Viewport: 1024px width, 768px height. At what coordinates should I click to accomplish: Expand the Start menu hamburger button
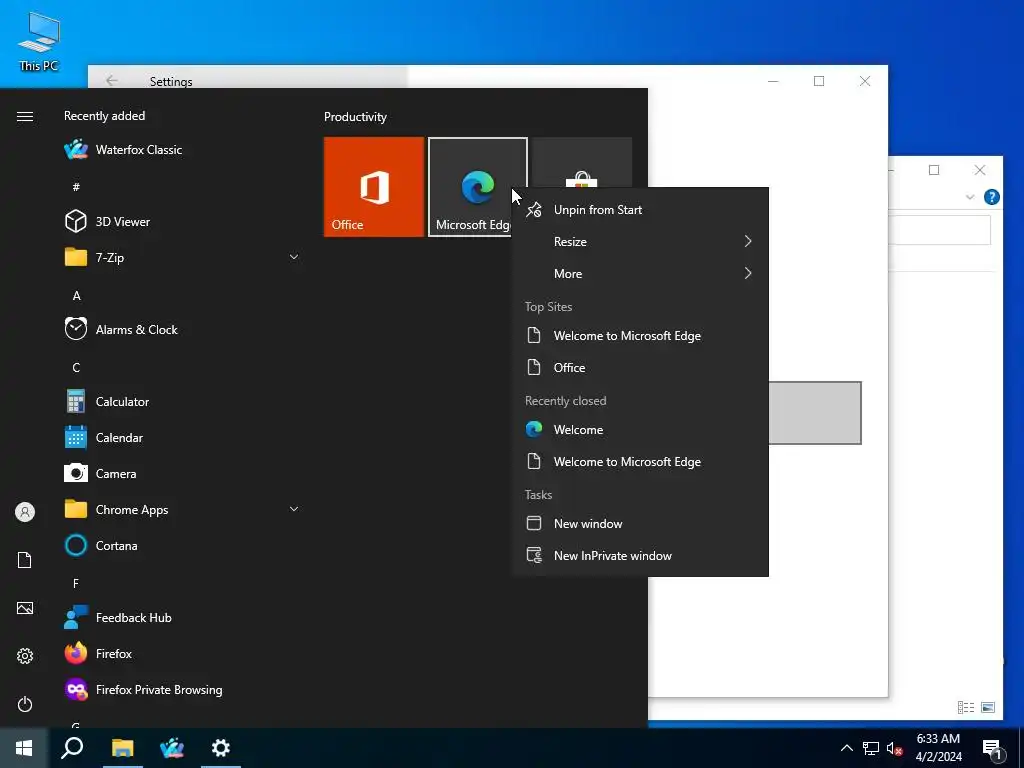point(25,116)
